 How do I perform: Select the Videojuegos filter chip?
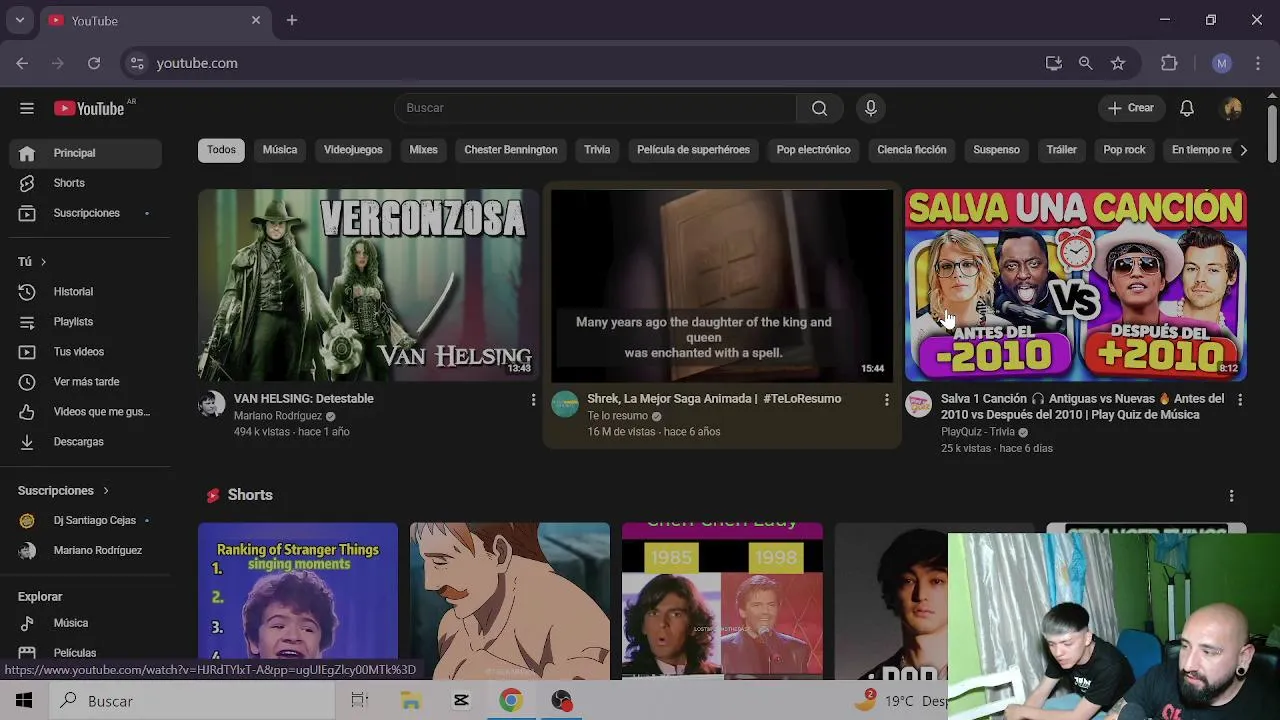353,150
